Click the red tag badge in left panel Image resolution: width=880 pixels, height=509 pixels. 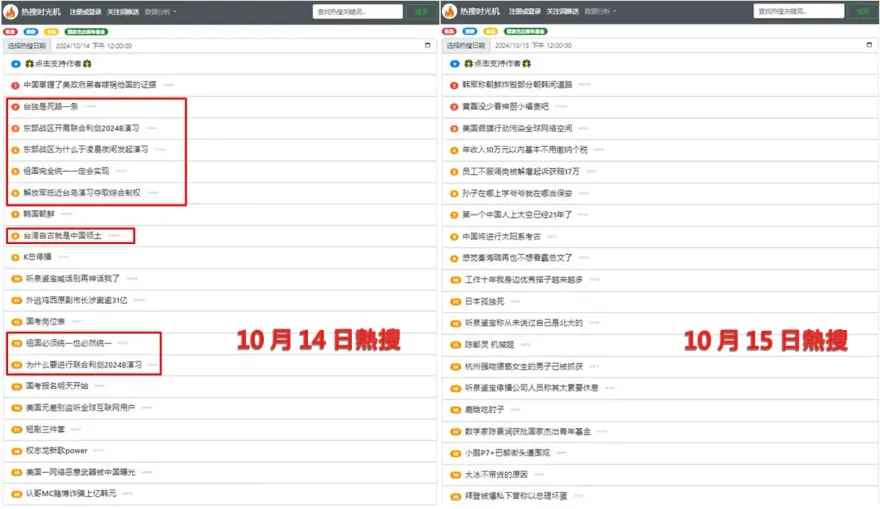coord(10,31)
